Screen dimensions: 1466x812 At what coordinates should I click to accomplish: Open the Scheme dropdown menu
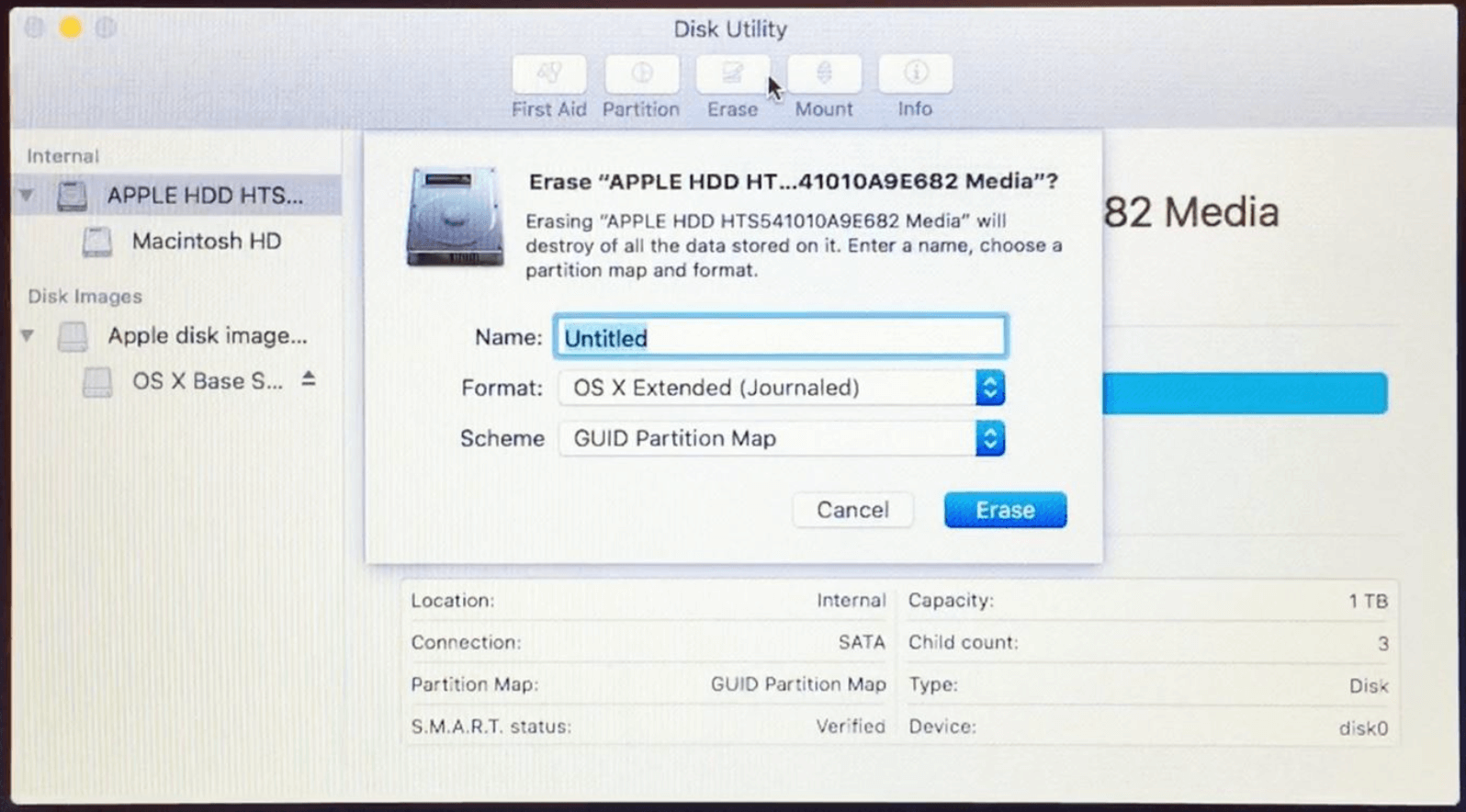(989, 439)
